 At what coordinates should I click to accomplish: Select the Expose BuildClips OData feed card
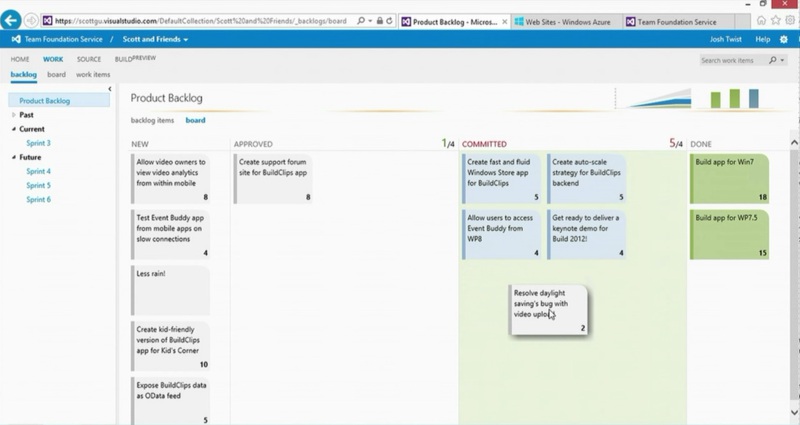pyautogui.click(x=170, y=401)
